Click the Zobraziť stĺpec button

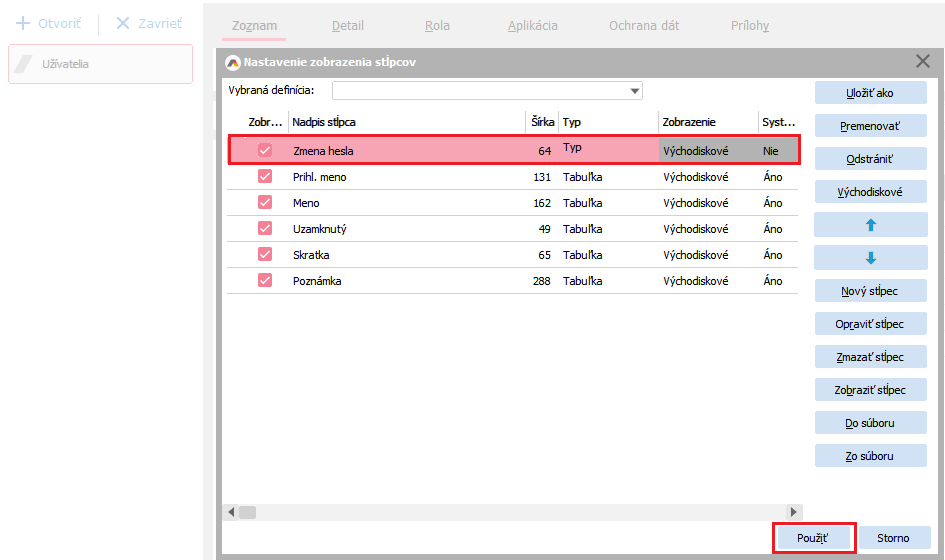(x=870, y=390)
